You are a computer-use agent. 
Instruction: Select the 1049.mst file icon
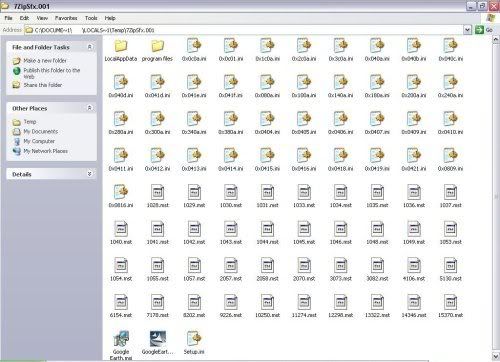tap(414, 229)
